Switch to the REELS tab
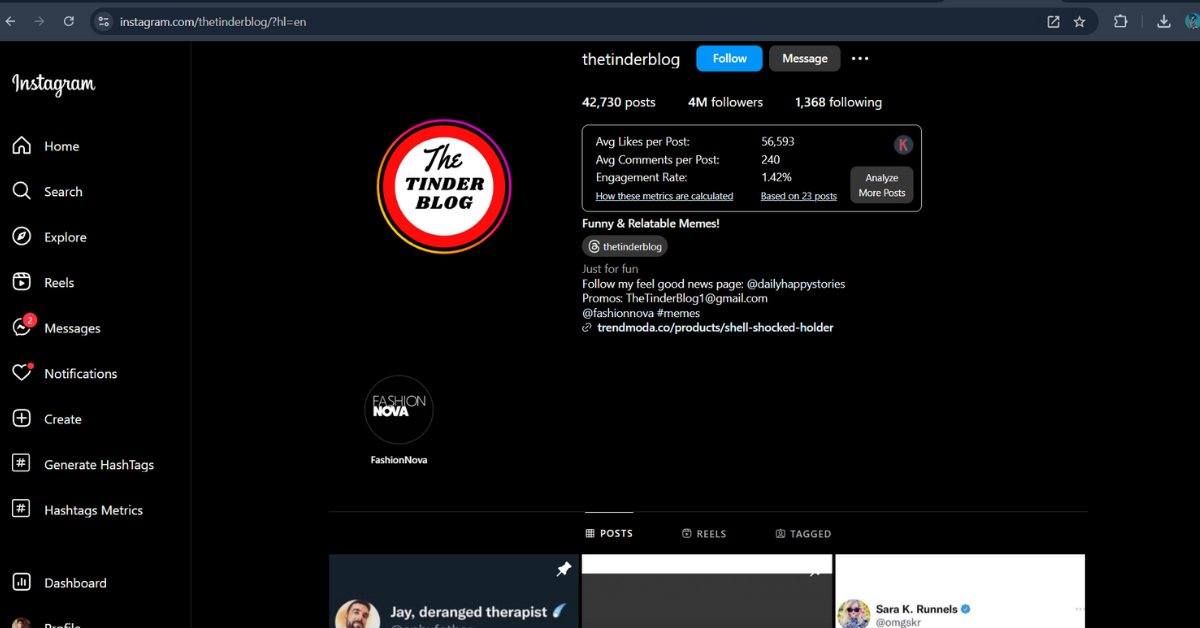This screenshot has height=628, width=1200. [x=704, y=534]
